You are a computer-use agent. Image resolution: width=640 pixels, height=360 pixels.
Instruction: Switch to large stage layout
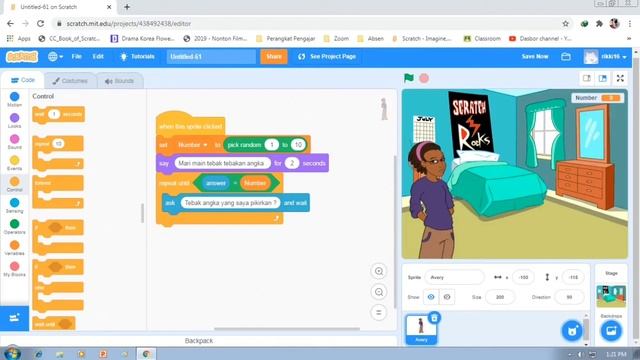click(x=602, y=78)
